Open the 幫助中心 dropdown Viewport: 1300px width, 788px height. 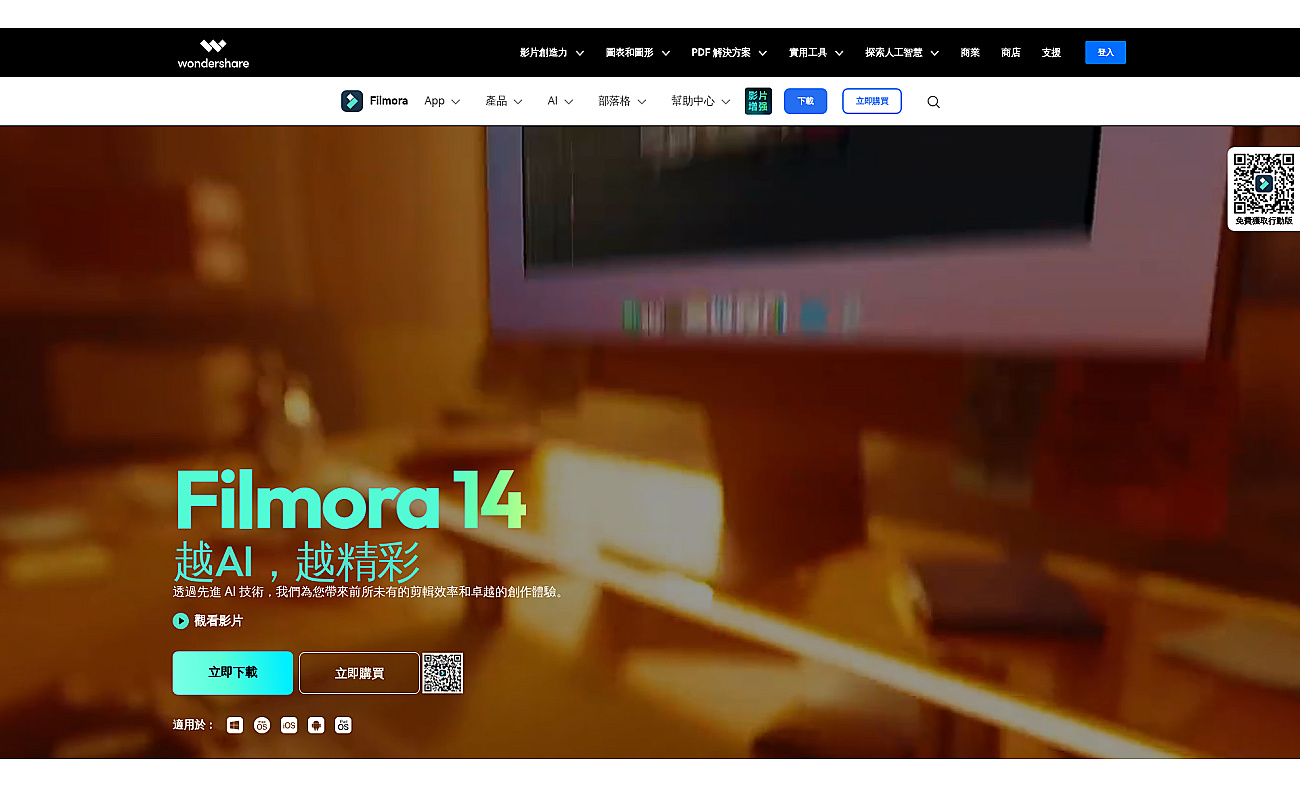(701, 101)
